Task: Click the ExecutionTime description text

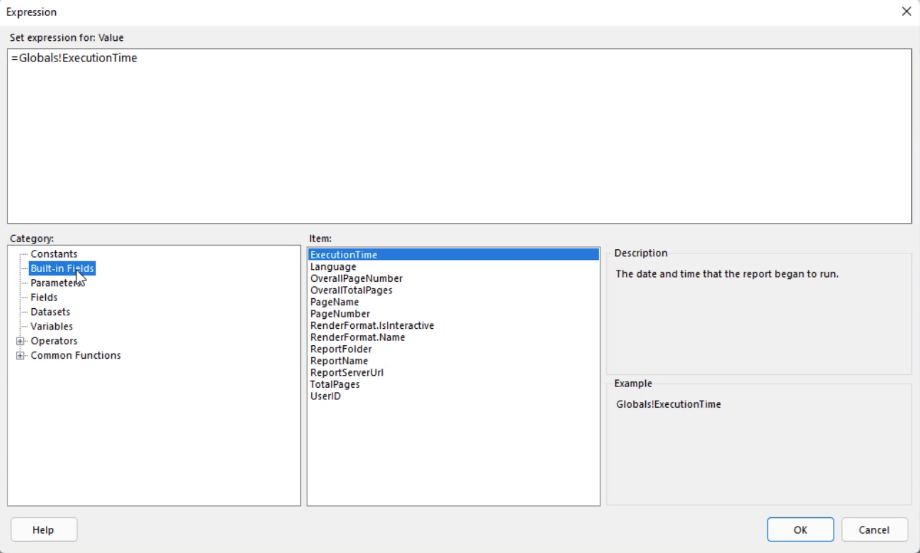Action: pyautogui.click(x=727, y=274)
